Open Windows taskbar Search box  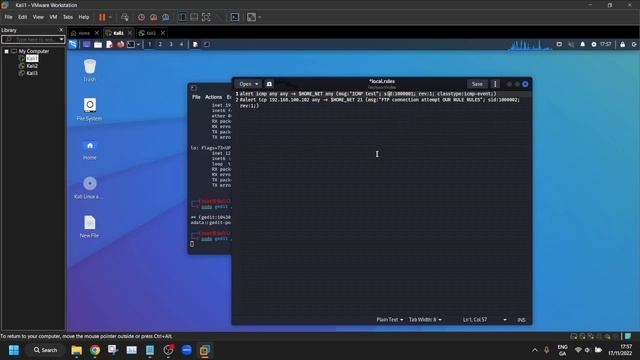click(x=46, y=350)
